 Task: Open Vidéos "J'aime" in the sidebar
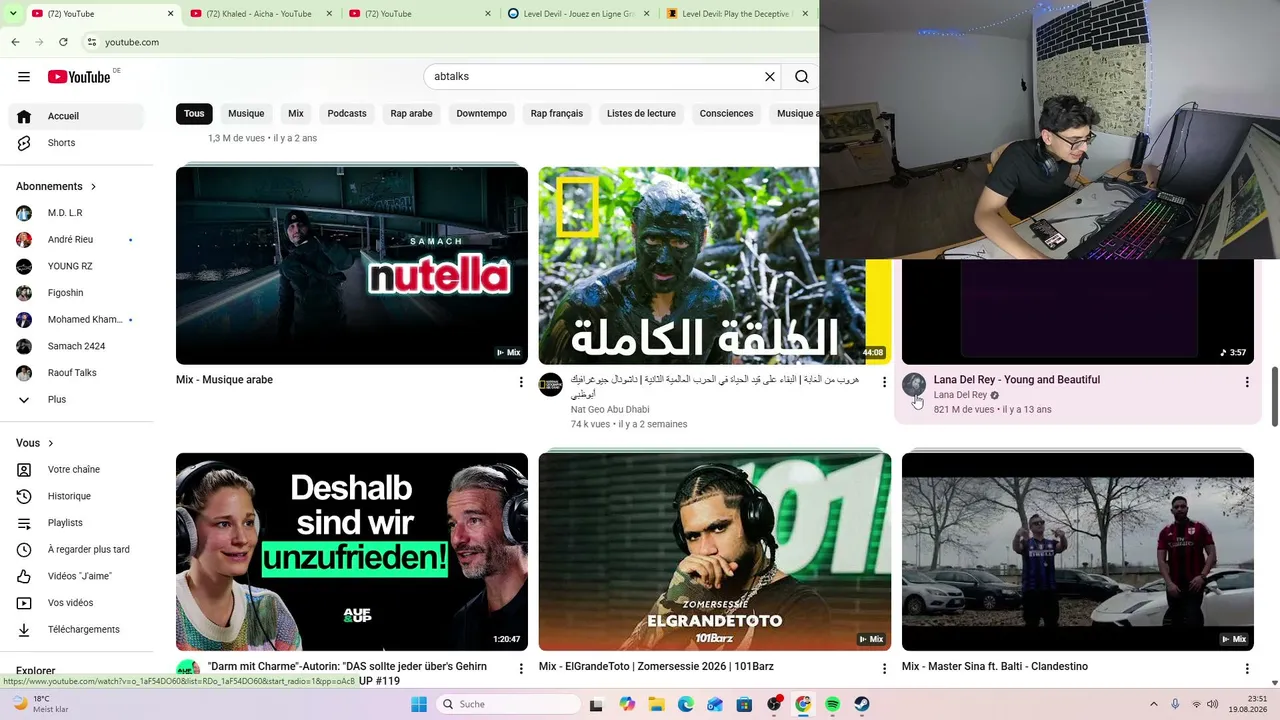(x=76, y=576)
